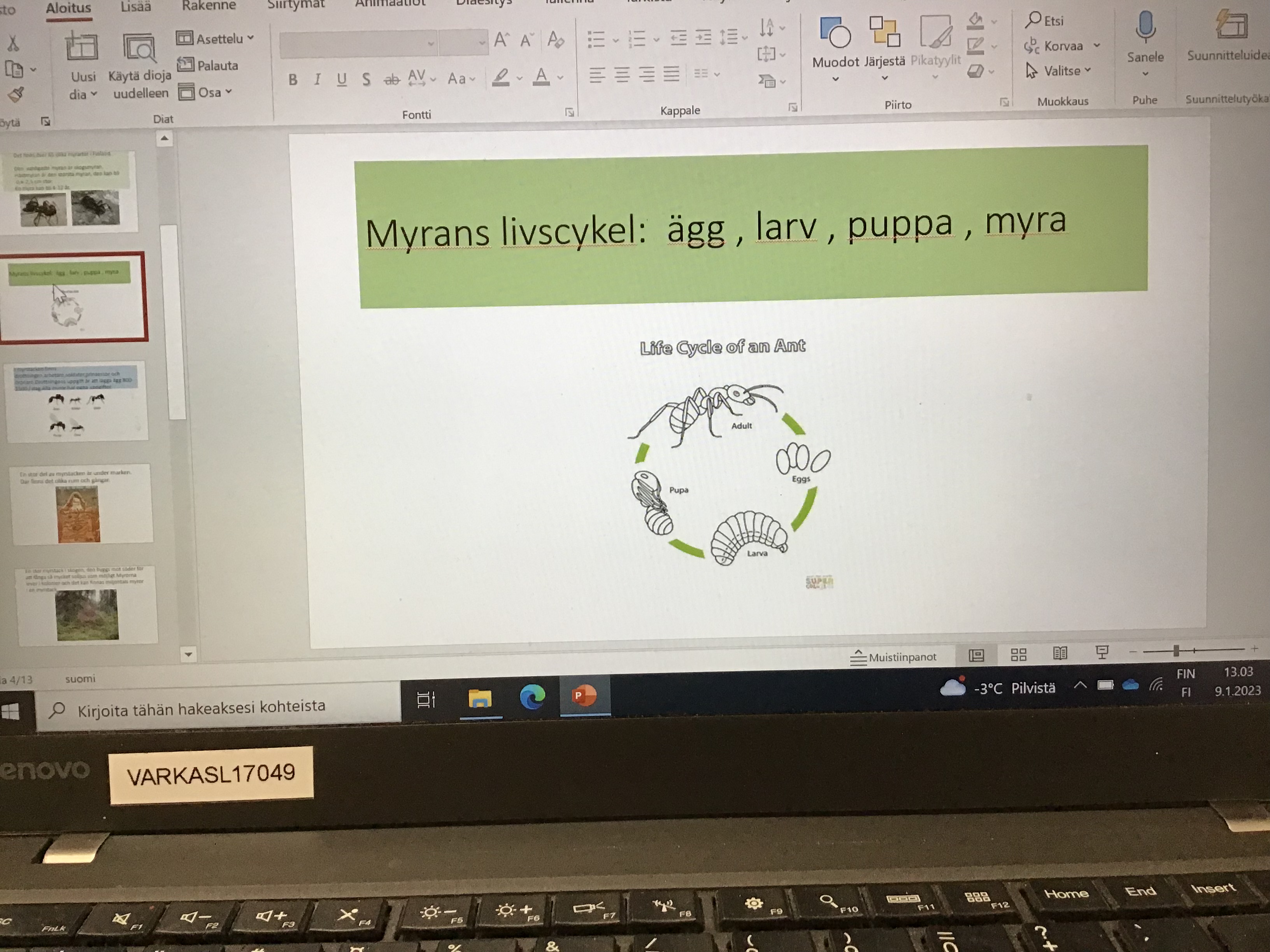The image size is (1270, 952).
Task: Click the Italic formatting icon
Action: click(317, 80)
